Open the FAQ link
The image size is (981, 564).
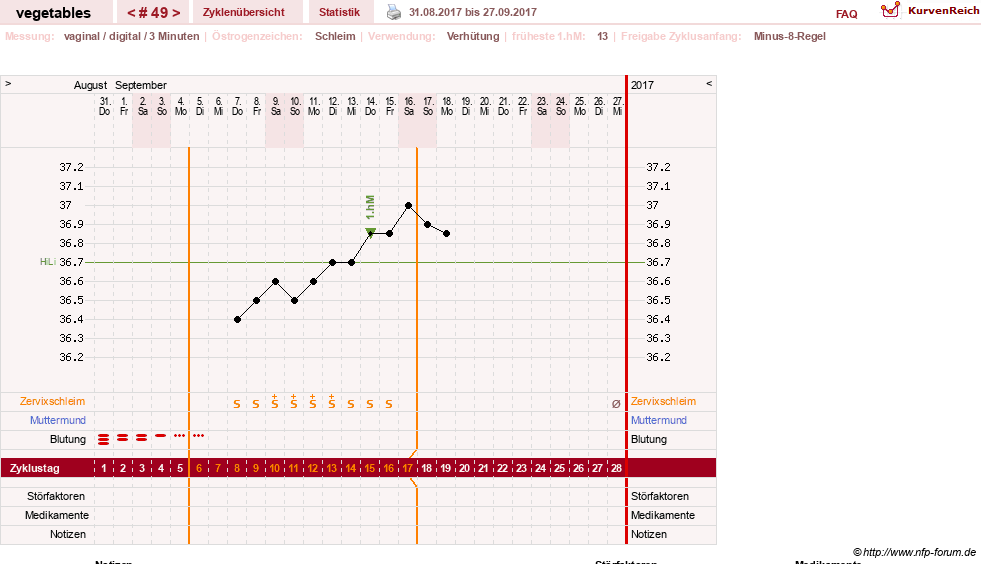click(846, 14)
